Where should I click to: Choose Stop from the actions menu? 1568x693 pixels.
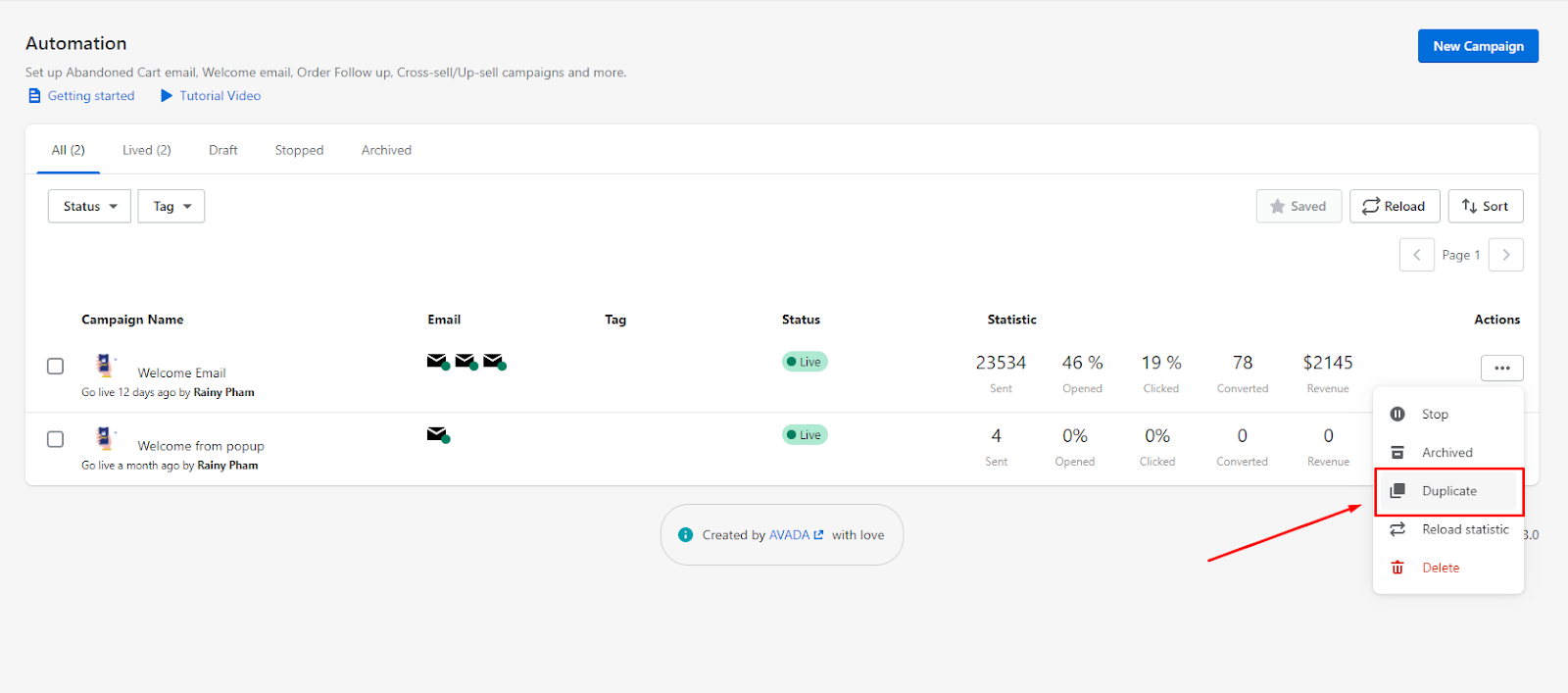coord(1435,415)
